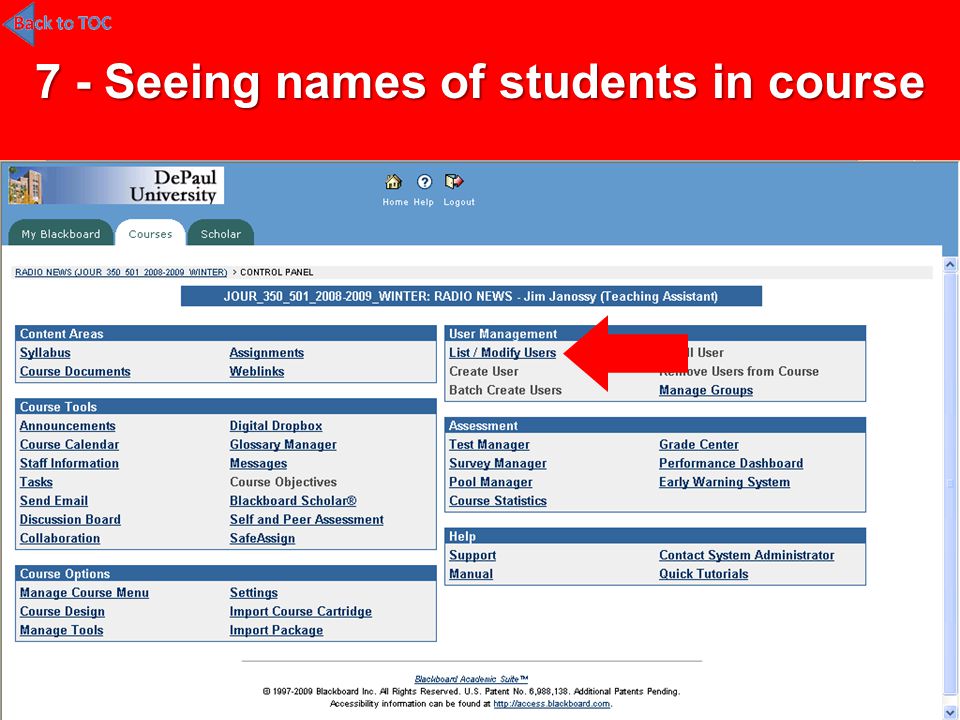This screenshot has width=960, height=720.
Task: Click the DePaul University logo
Action: 116,186
